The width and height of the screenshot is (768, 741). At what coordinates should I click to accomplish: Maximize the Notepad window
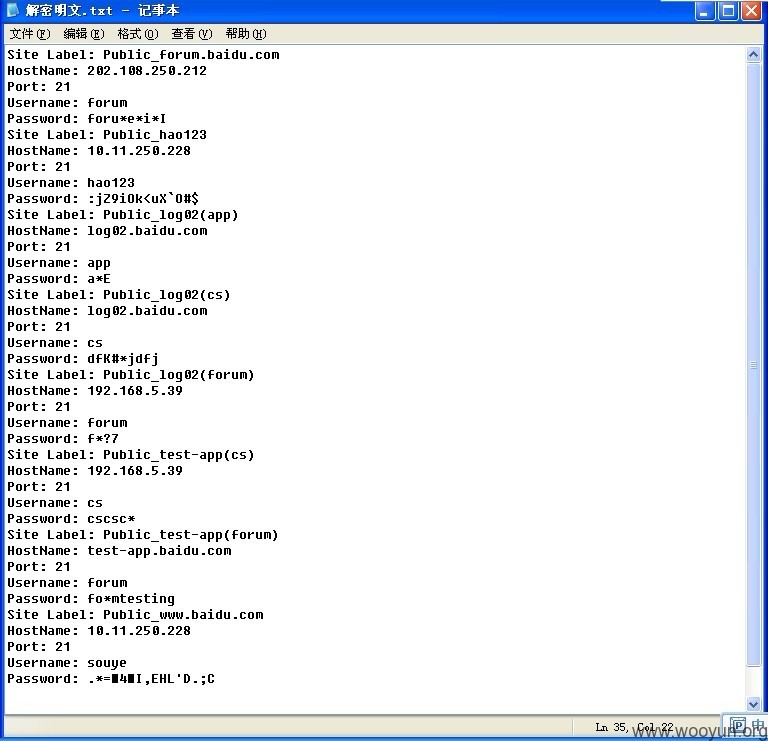coord(728,11)
